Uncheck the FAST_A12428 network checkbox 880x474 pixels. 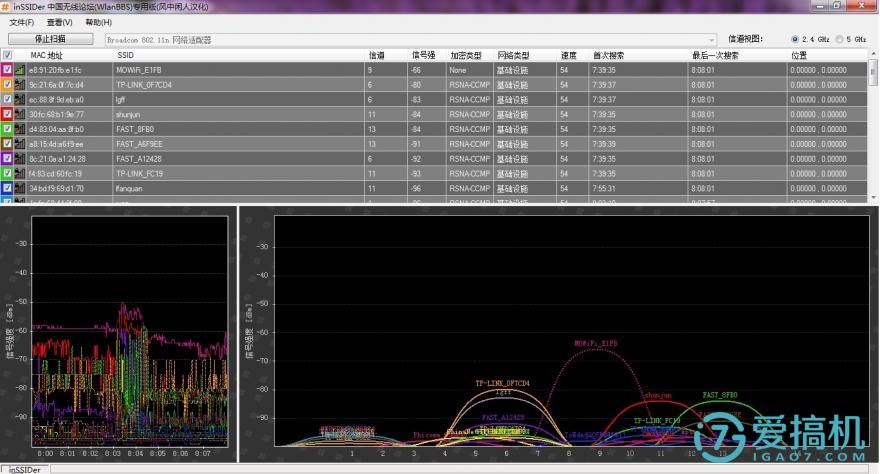tap(7, 159)
